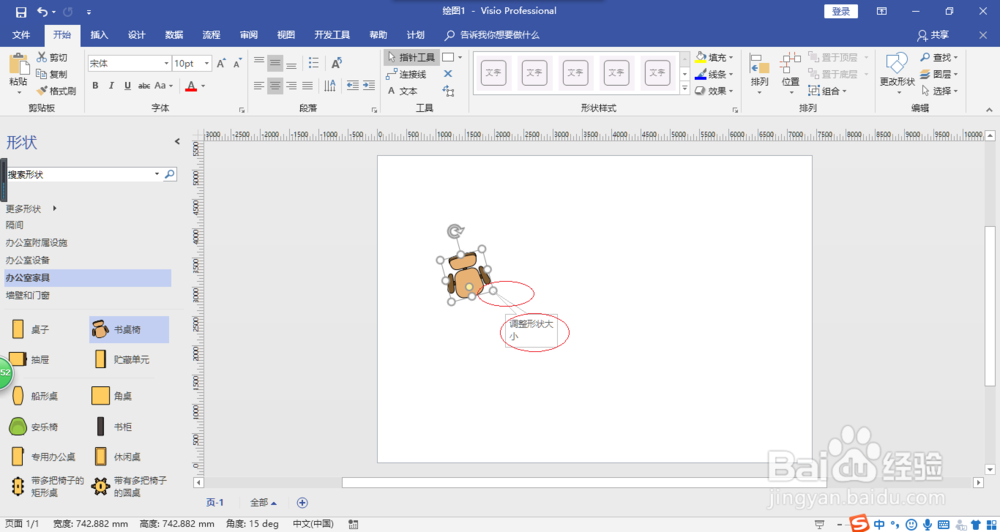Screen dimensions: 1000x532
Task: Select the Connector tool (连接线)
Action: 406,75
